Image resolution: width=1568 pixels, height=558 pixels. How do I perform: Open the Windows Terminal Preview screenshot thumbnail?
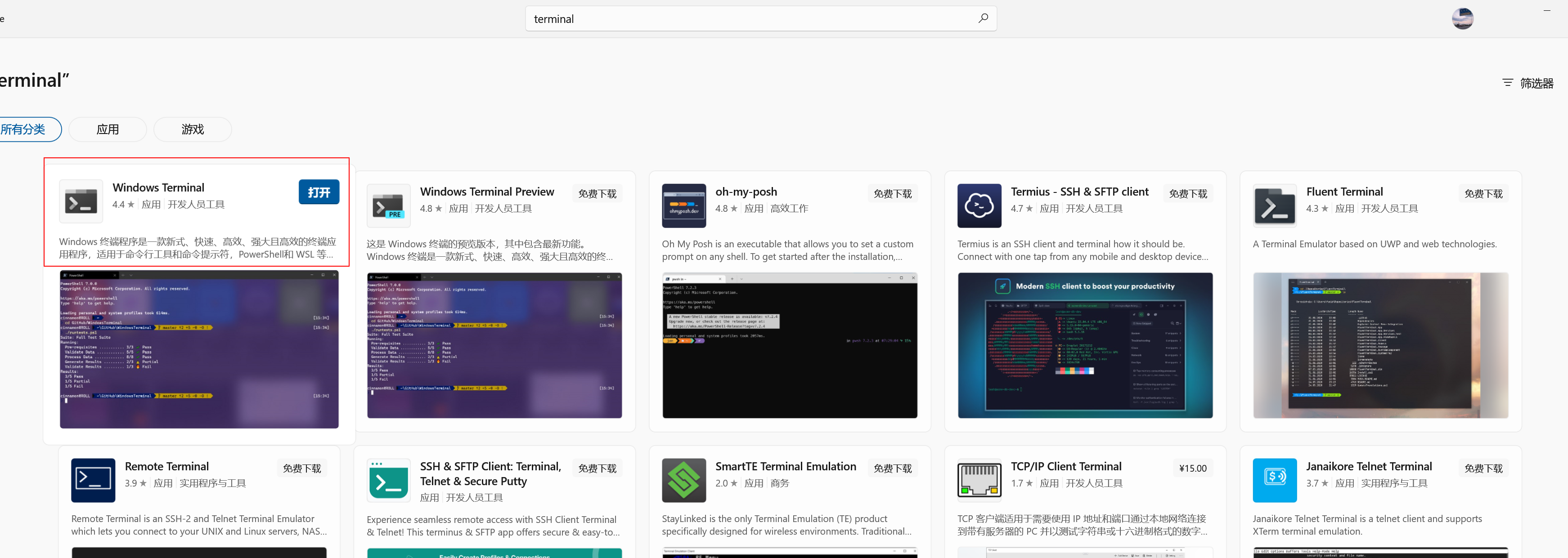click(494, 345)
